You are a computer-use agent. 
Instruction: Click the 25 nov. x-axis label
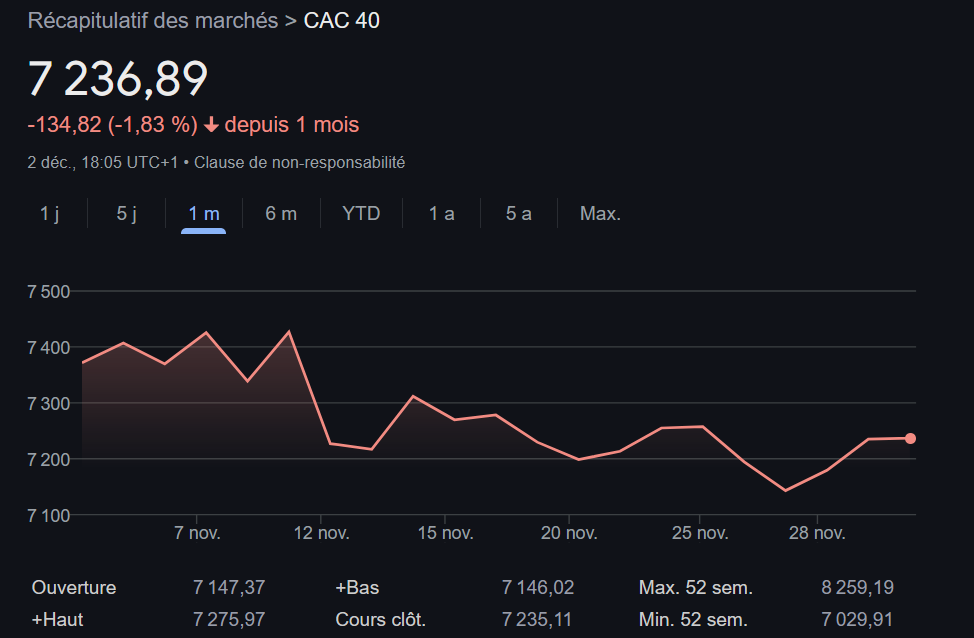tap(700, 533)
